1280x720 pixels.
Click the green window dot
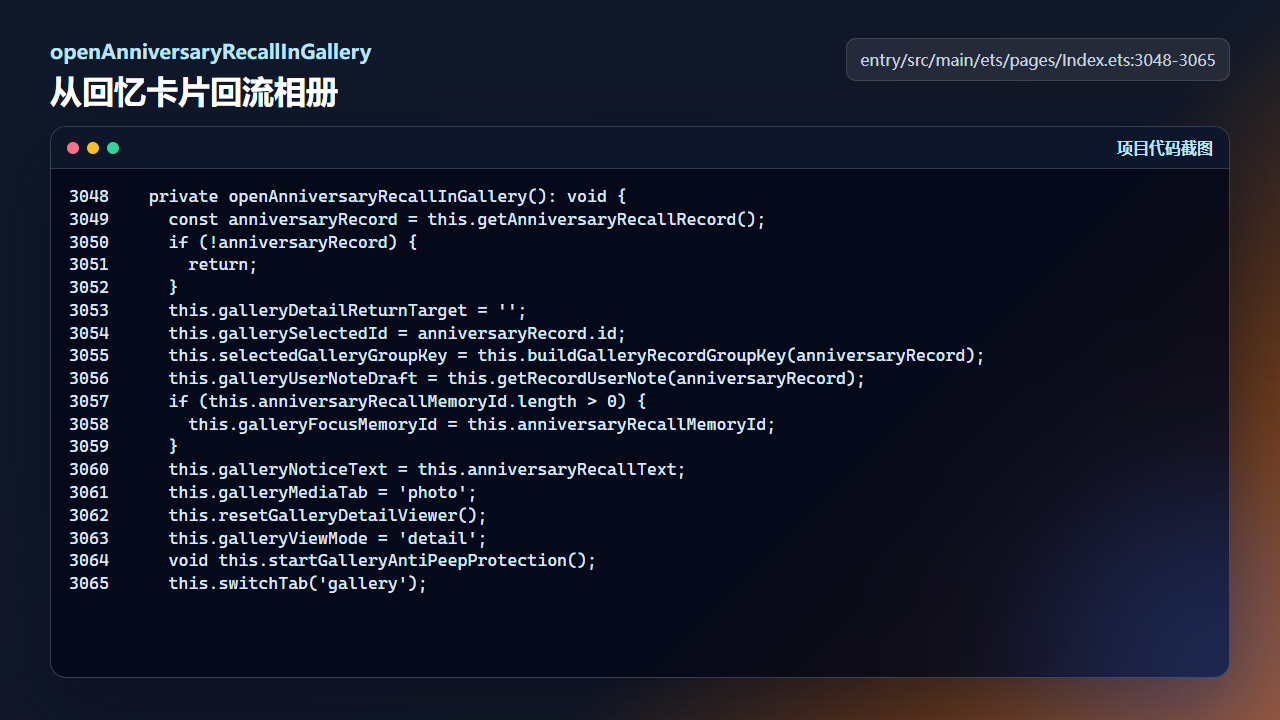[113, 148]
